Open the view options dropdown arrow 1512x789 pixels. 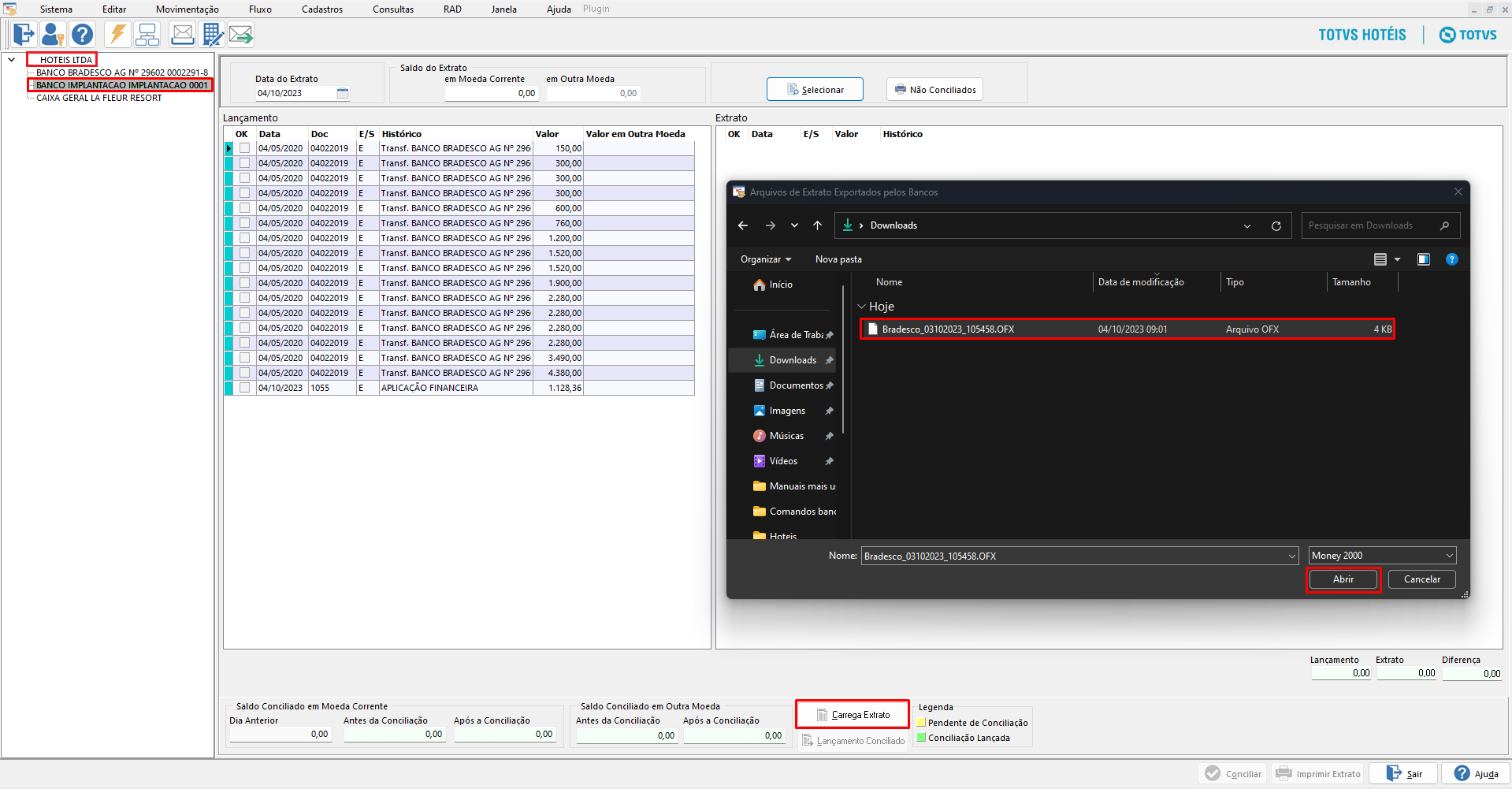click(1398, 259)
